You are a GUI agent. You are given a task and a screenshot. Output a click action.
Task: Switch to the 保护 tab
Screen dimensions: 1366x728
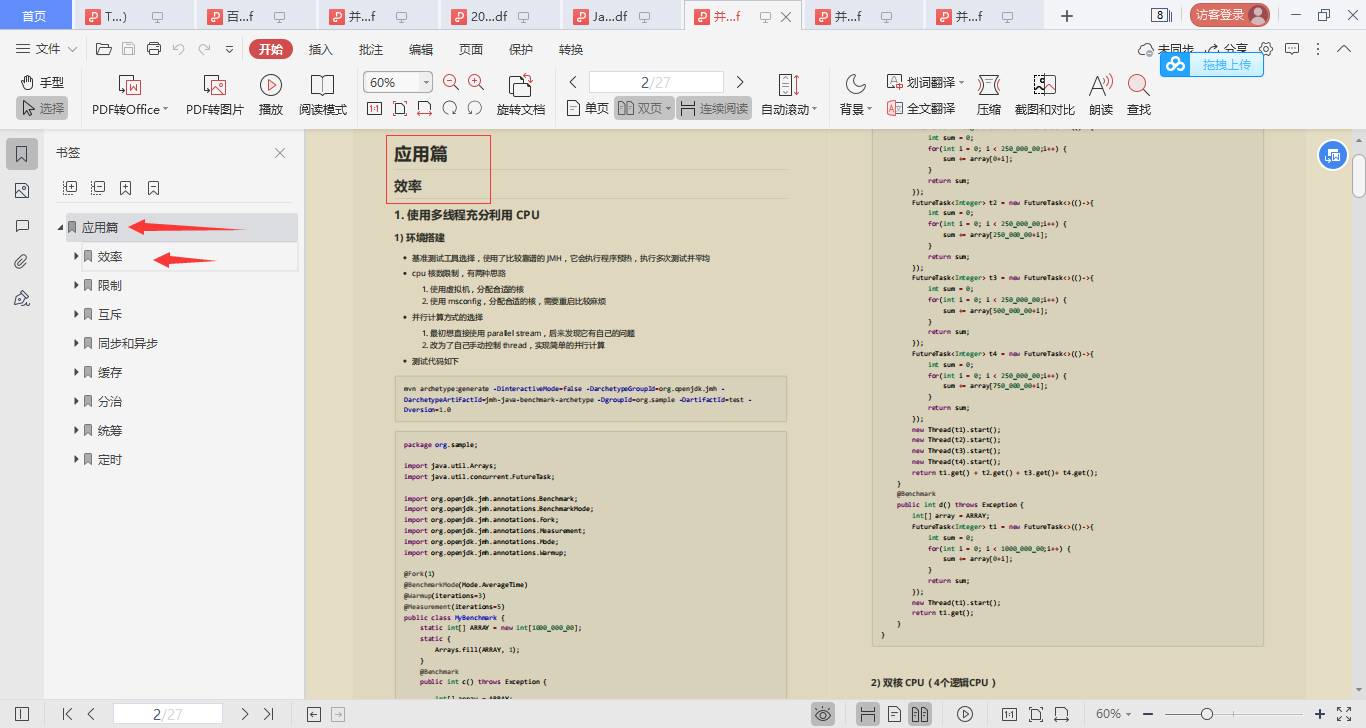click(521, 49)
